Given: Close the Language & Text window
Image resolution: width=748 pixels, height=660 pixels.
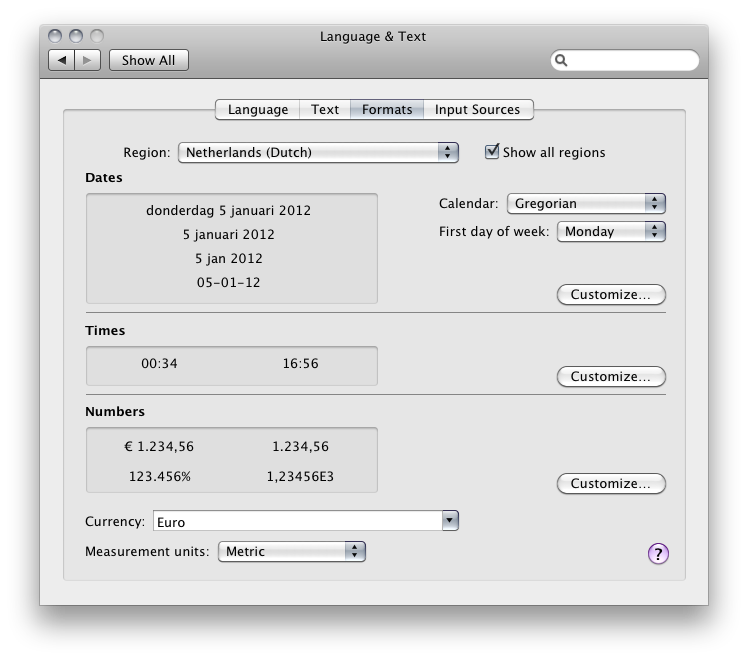Looking at the screenshot, I should click(x=55, y=36).
